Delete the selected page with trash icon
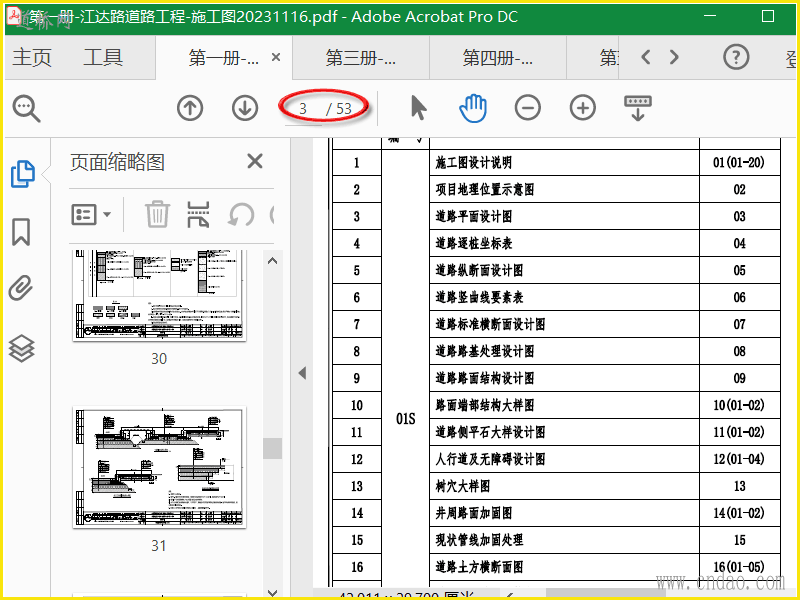Screen dimensions: 800x600 (x=157, y=214)
